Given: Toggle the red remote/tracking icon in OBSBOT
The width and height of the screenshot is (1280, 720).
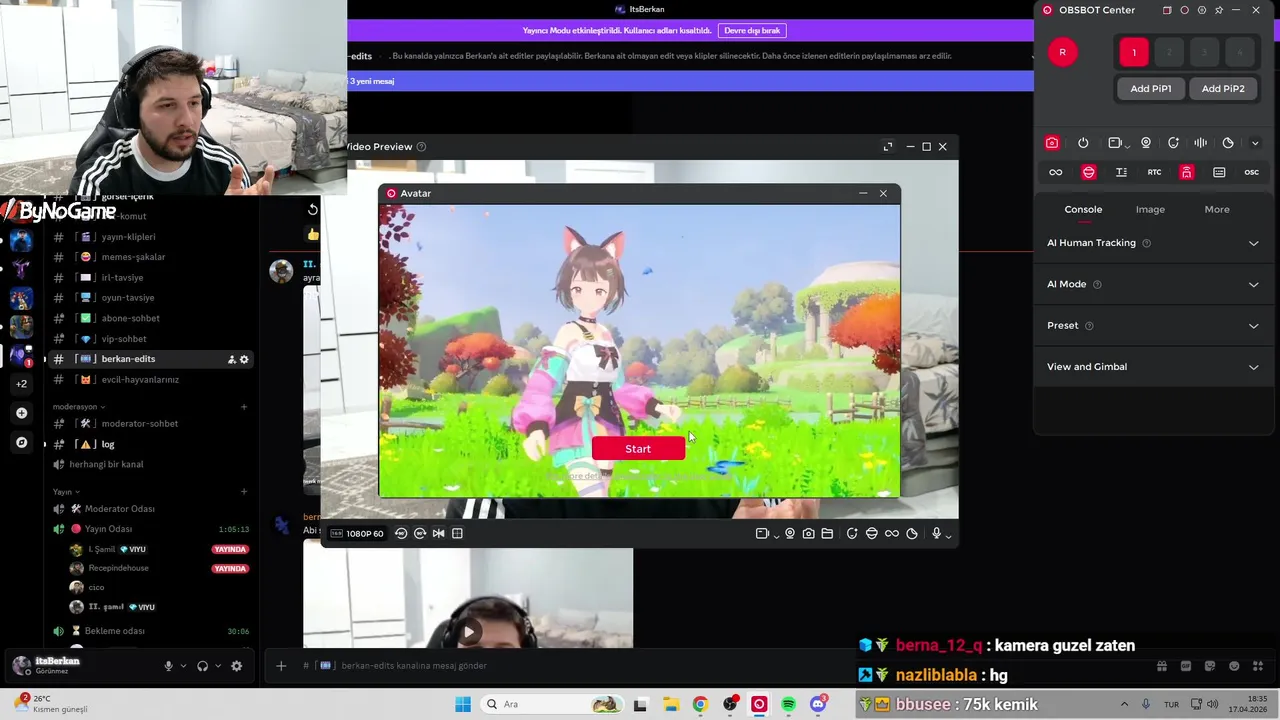Looking at the screenshot, I should 1186,172.
